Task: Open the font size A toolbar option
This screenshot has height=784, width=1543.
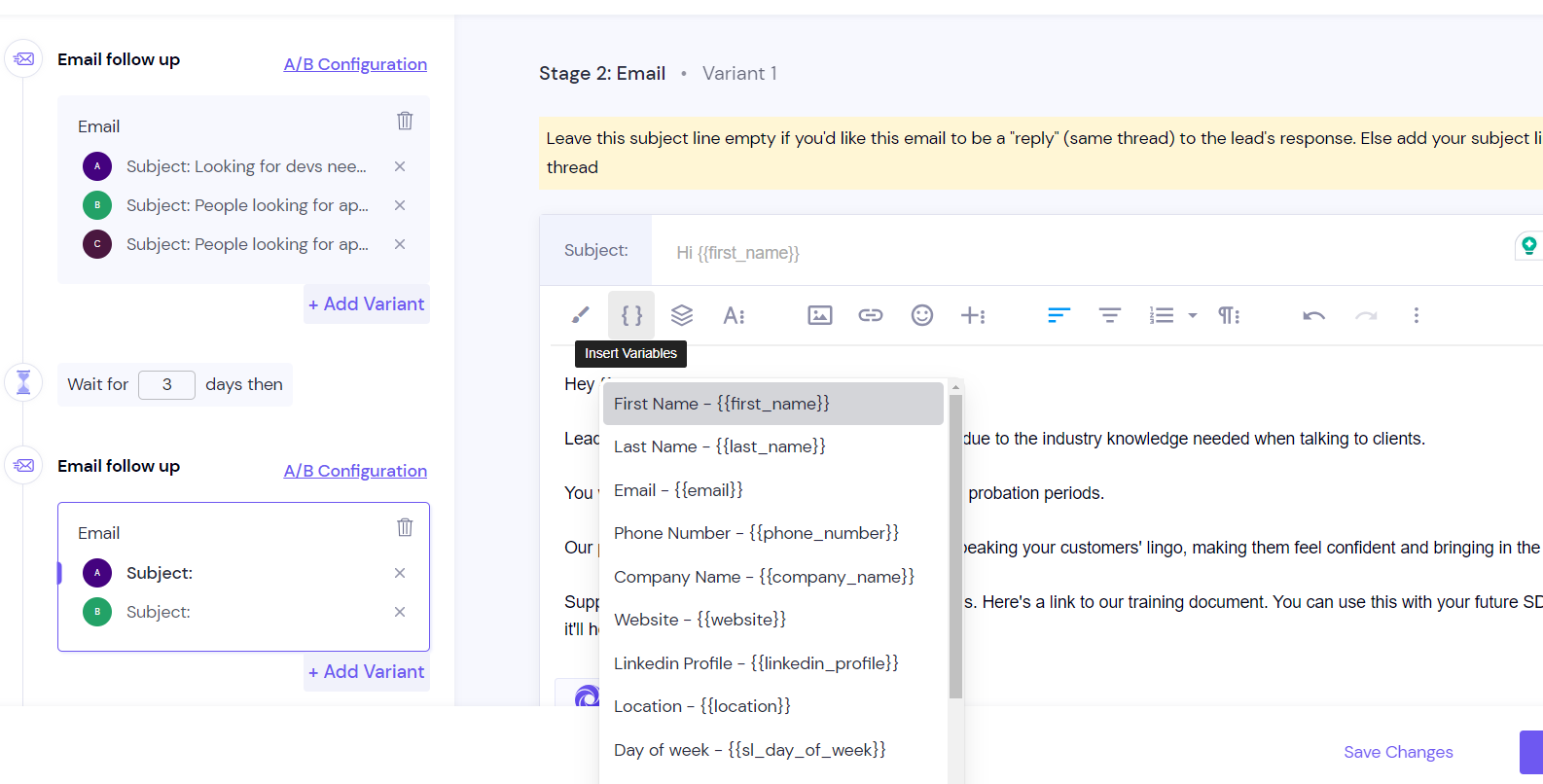Action: (x=734, y=315)
